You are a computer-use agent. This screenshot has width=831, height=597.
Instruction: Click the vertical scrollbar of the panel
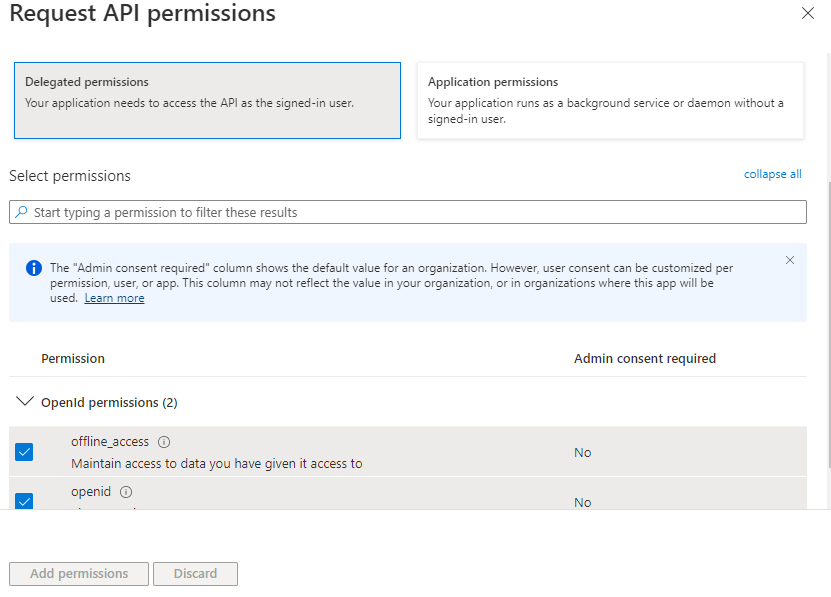point(827,300)
